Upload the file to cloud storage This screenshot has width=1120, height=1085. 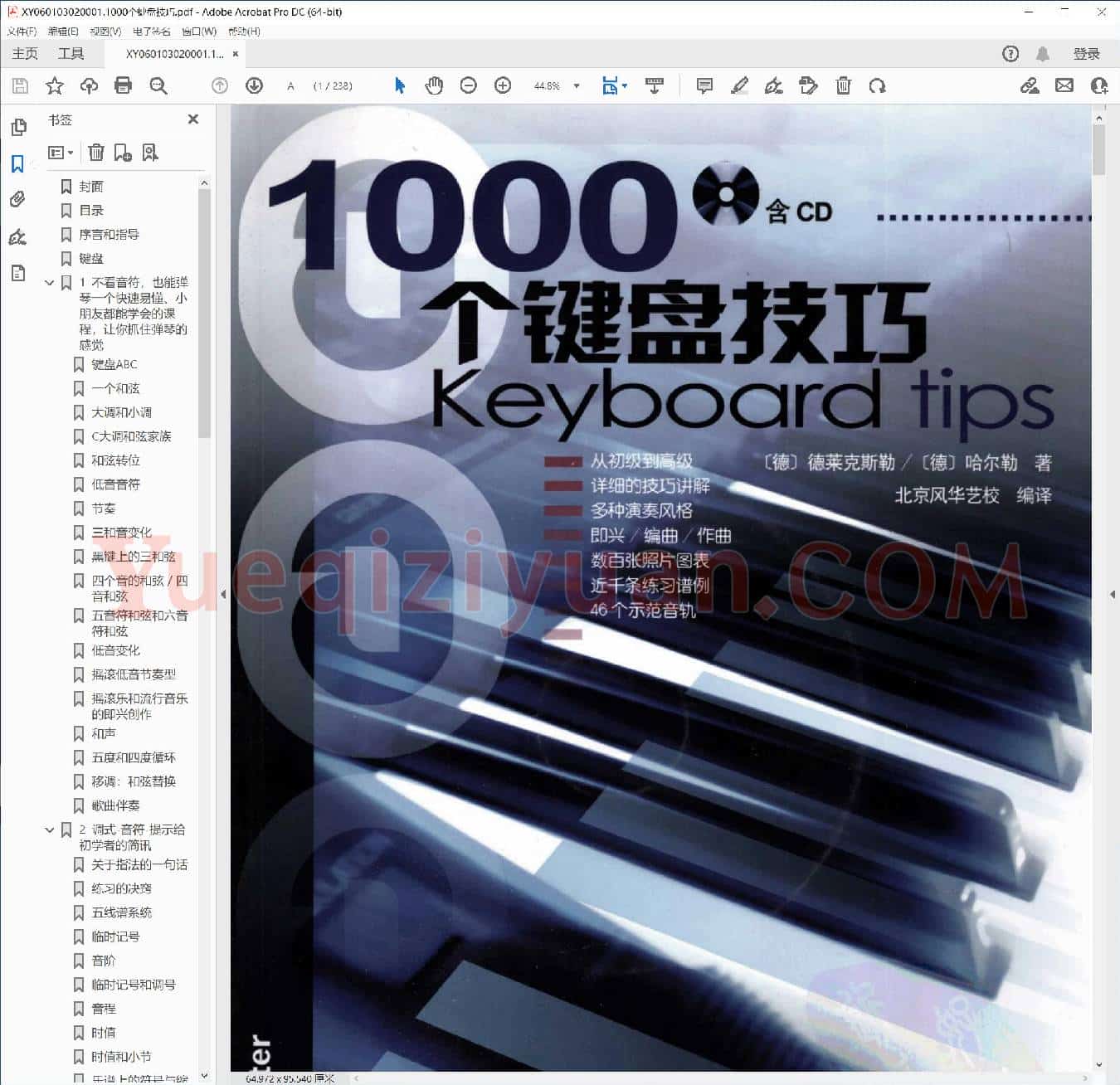pos(89,85)
